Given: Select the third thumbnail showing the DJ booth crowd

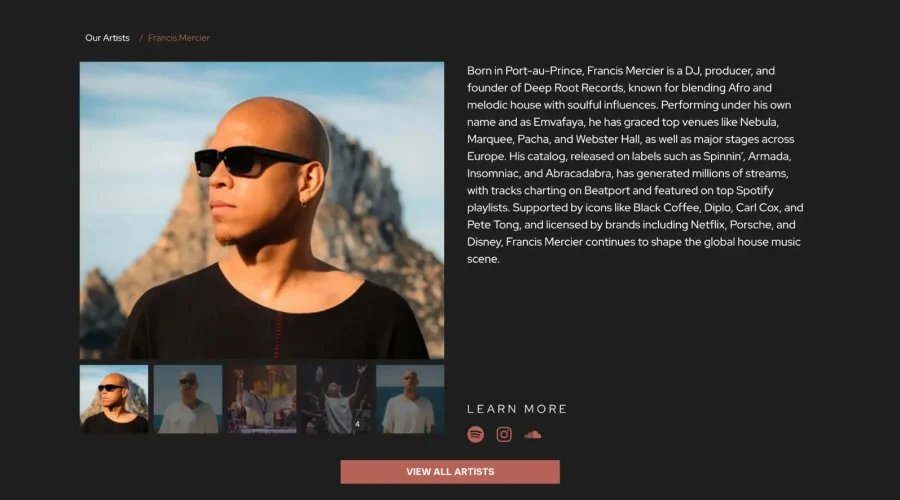Looking at the screenshot, I should click(262, 399).
